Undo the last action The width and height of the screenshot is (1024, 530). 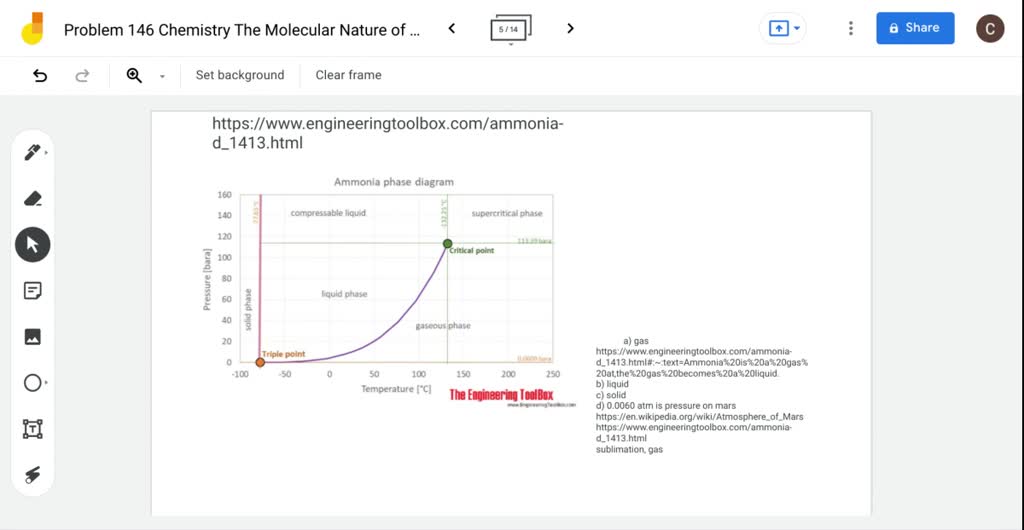point(40,75)
